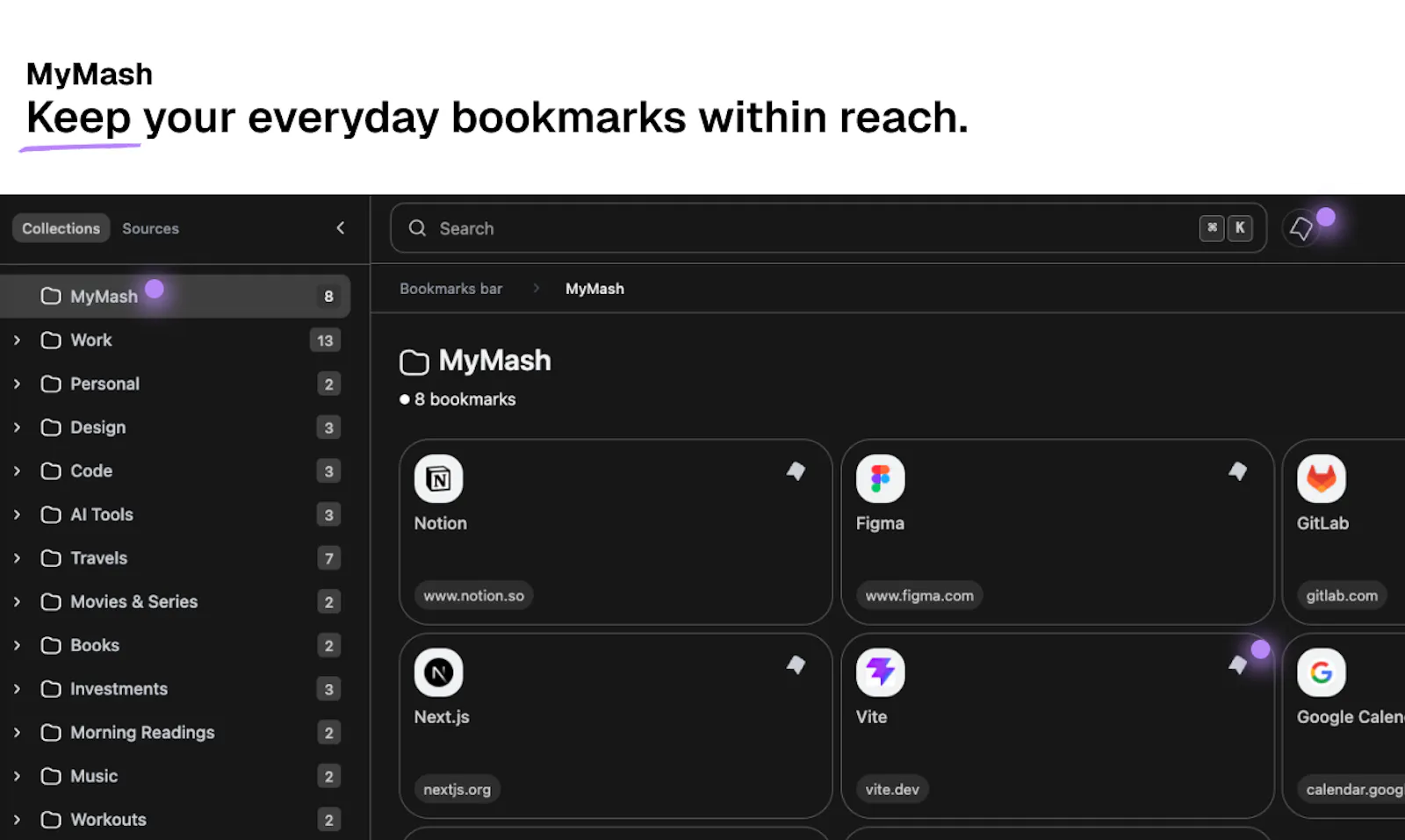The image size is (1405, 840).
Task: Click the folder icon beside Music
Action: point(51,776)
